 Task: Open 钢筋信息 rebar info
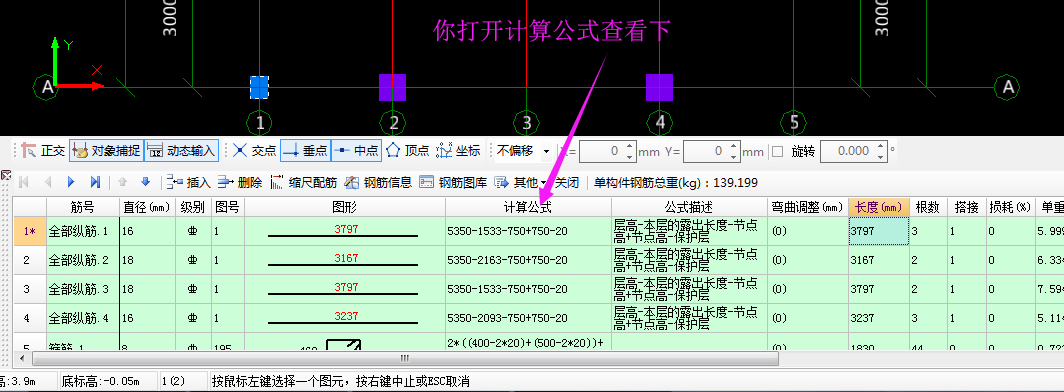(379, 182)
